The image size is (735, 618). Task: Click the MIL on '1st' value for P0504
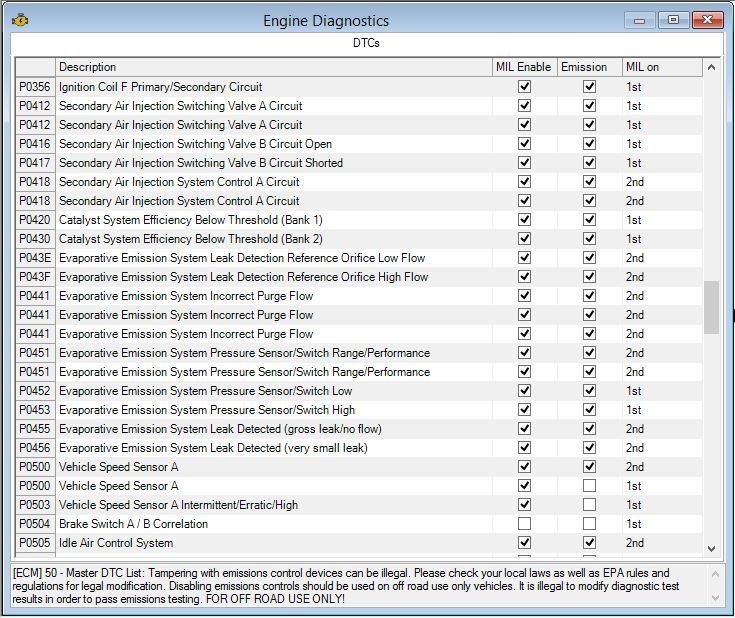click(634, 524)
